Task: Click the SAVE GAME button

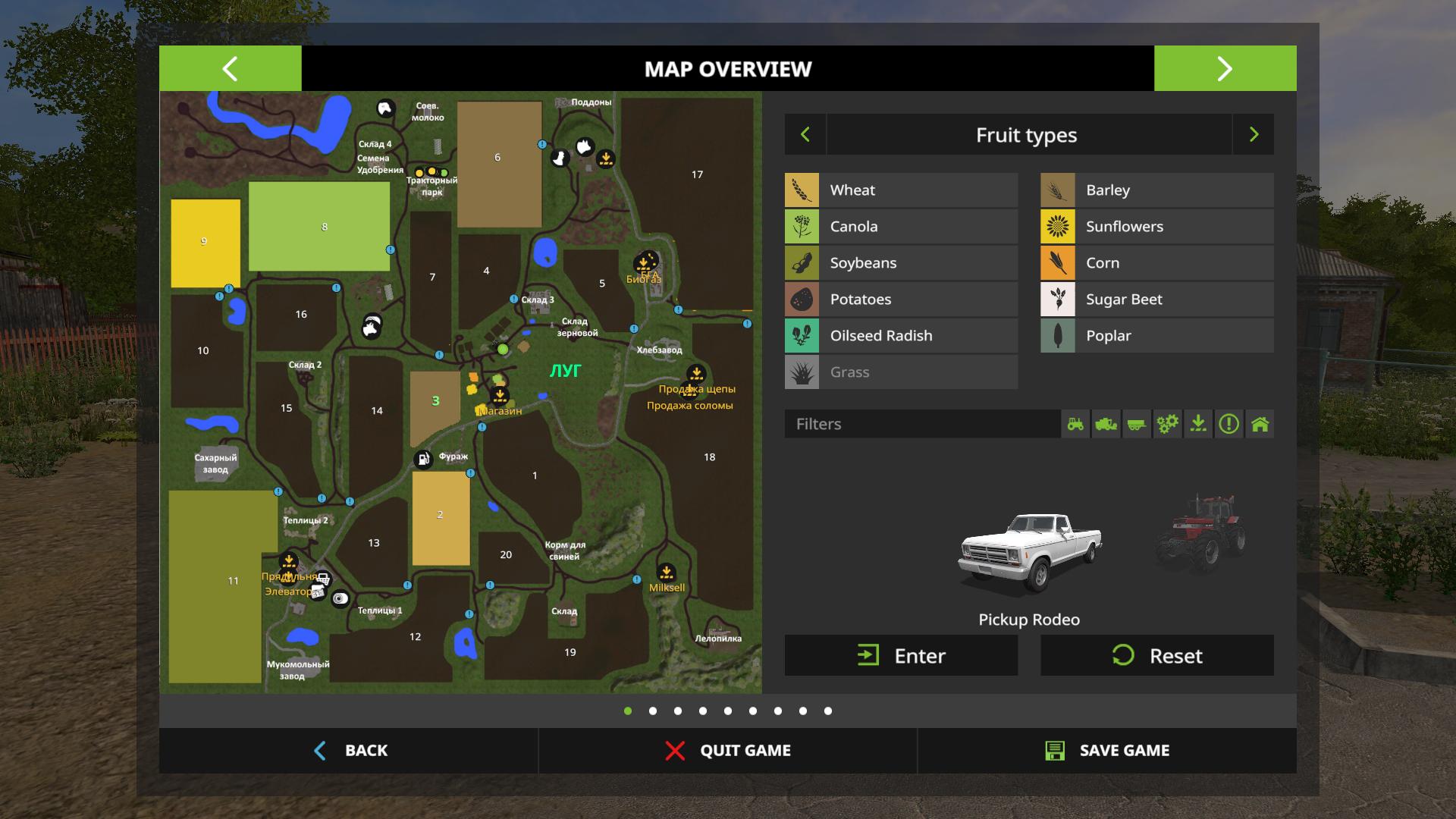Action: coord(1107,751)
